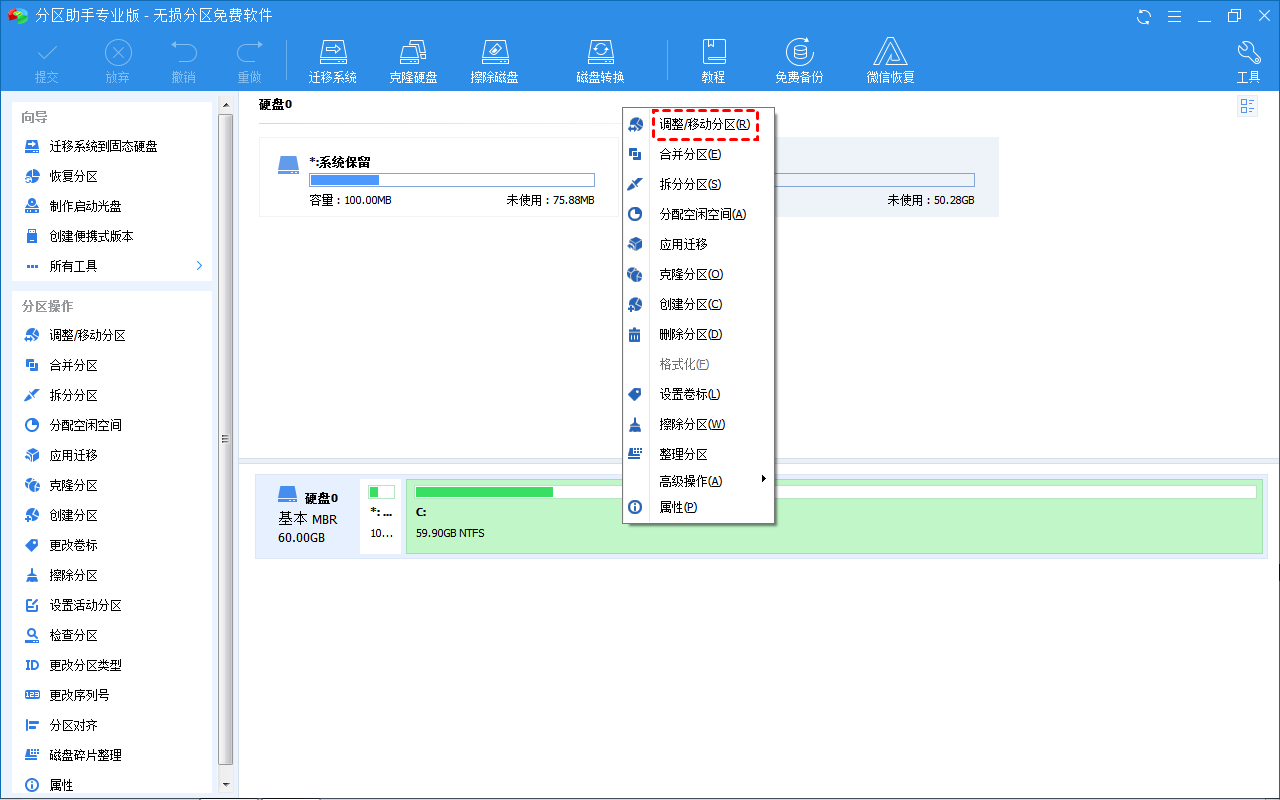Click 检查分区 in partition operations
This screenshot has height=800, width=1280.
(73, 635)
